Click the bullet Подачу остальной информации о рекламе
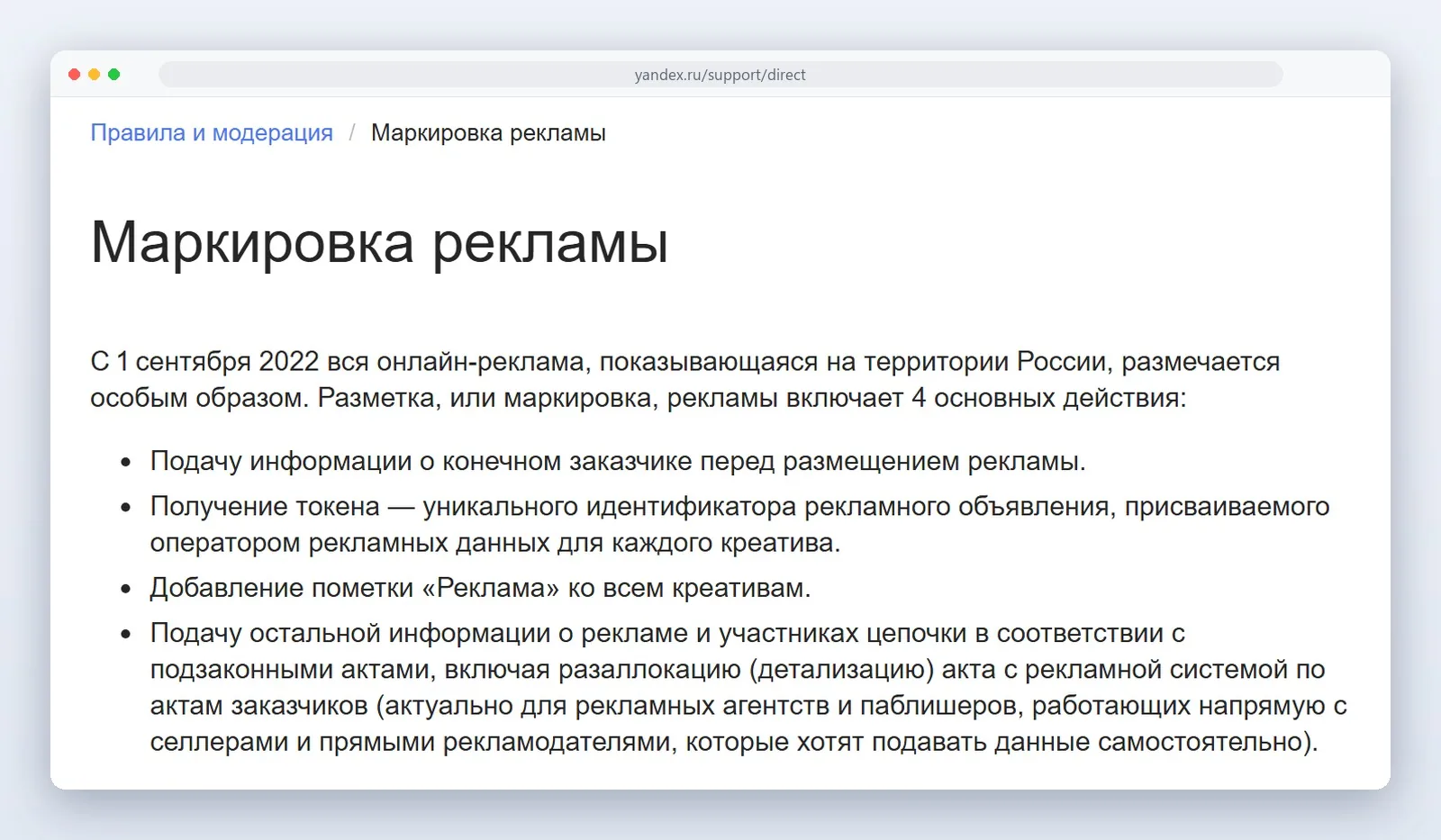The height and width of the screenshot is (840, 1441). (748, 687)
